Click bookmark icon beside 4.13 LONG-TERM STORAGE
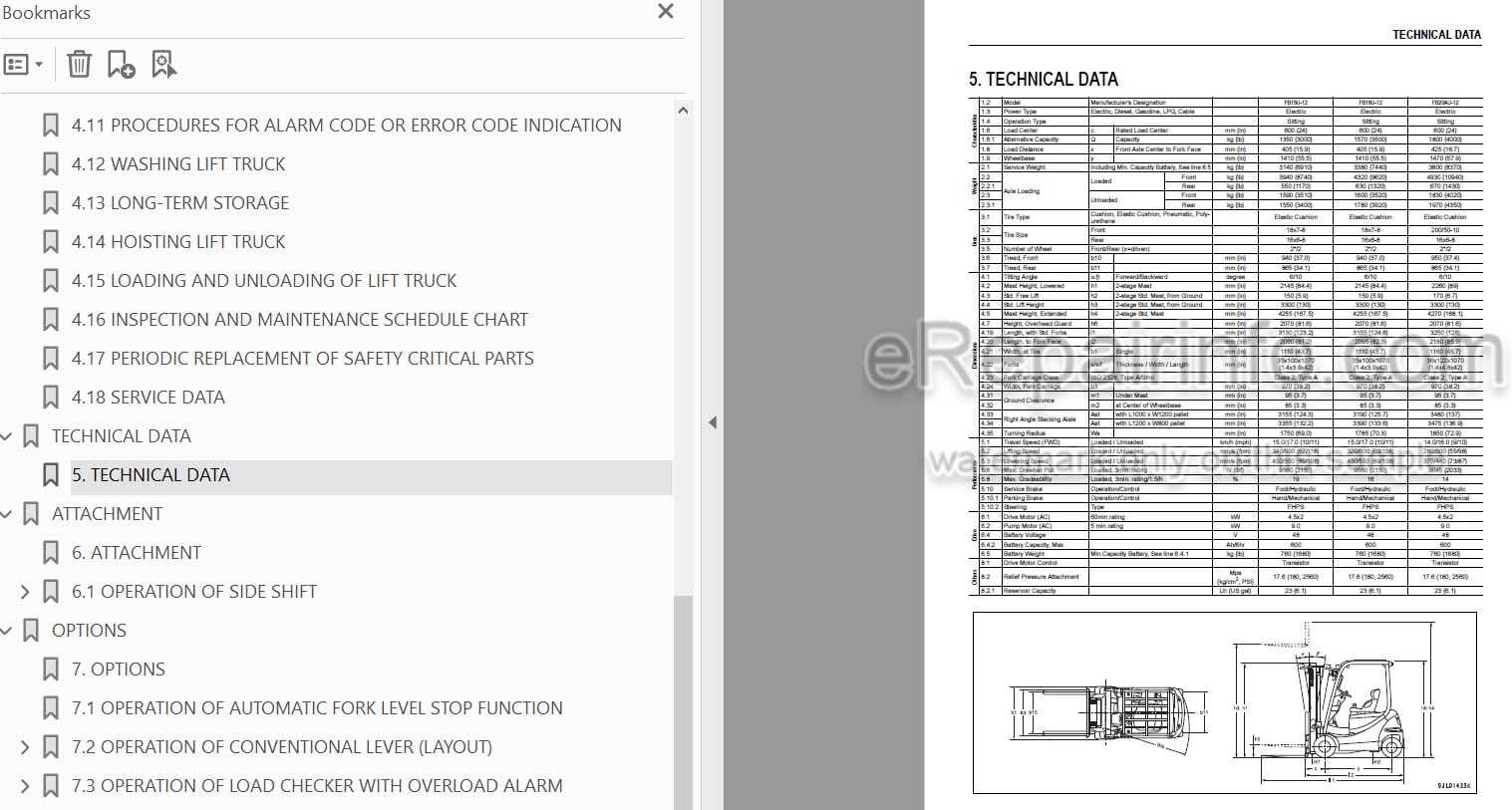1512x810 pixels. pos(50,203)
